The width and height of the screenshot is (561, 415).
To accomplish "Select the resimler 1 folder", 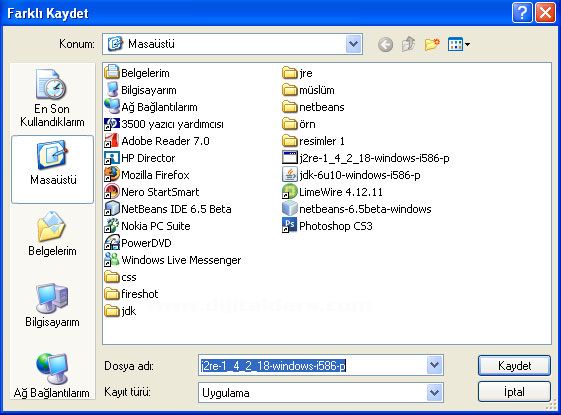I will [x=313, y=141].
